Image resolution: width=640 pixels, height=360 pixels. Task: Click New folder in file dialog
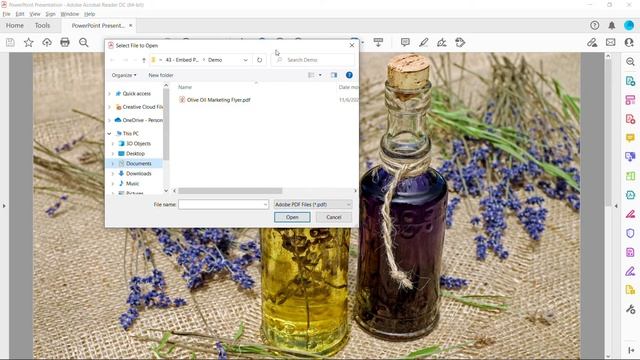click(161, 75)
